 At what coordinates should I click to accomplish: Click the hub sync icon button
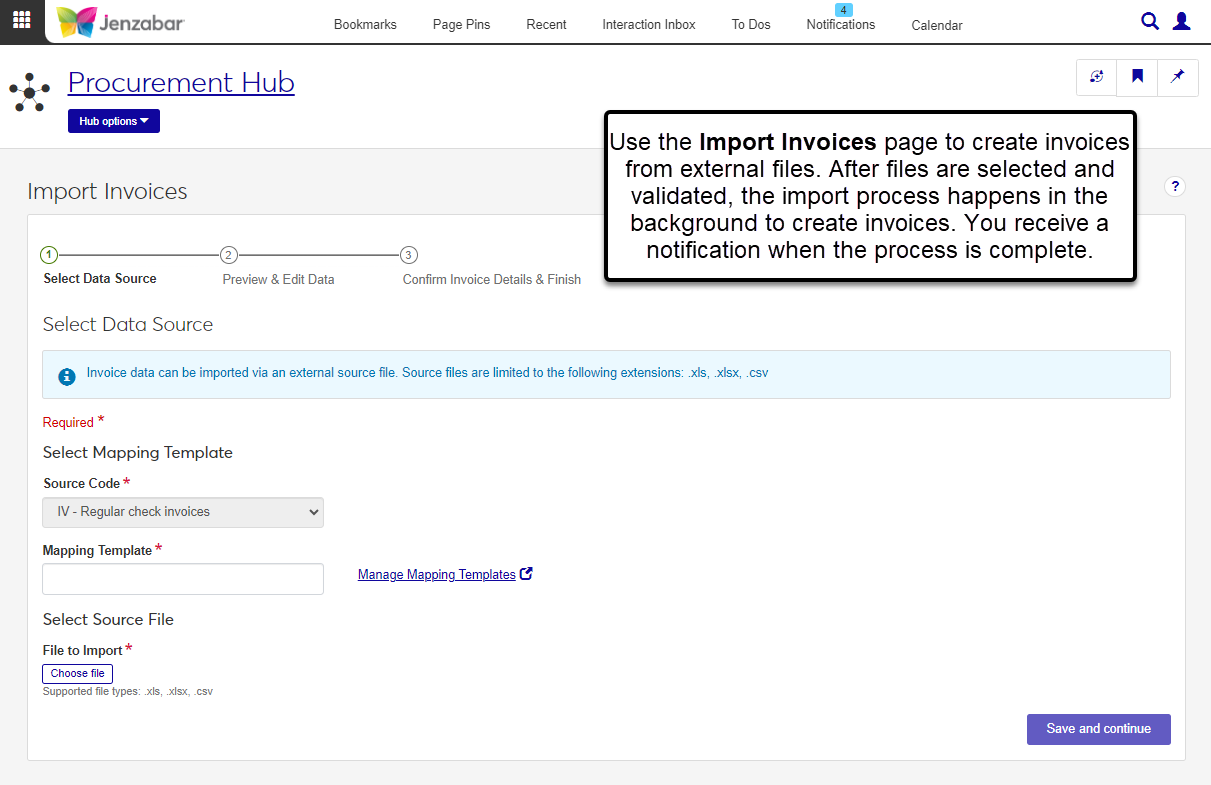coord(1096,77)
